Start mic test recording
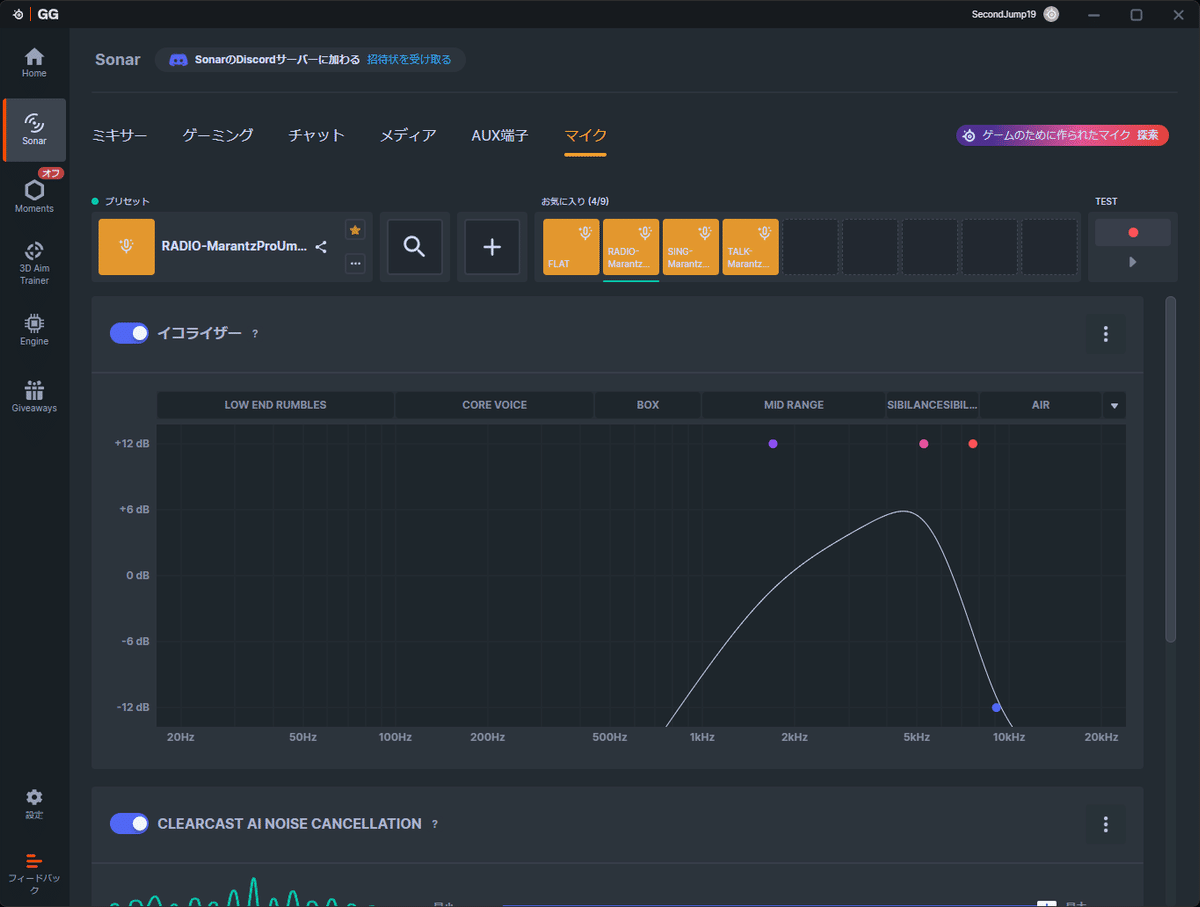1200x907 pixels. point(1133,232)
